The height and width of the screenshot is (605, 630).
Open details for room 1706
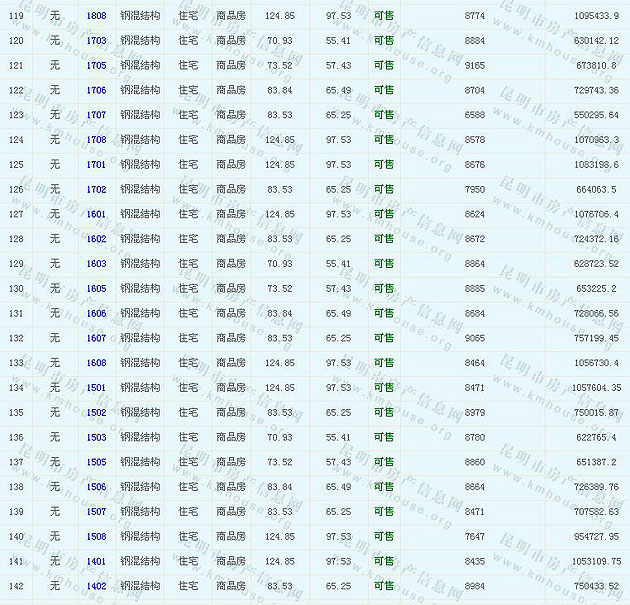point(96,90)
